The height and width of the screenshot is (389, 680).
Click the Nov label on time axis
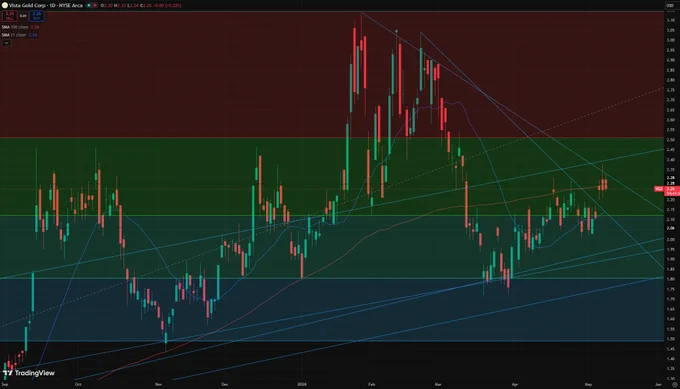[158, 384]
